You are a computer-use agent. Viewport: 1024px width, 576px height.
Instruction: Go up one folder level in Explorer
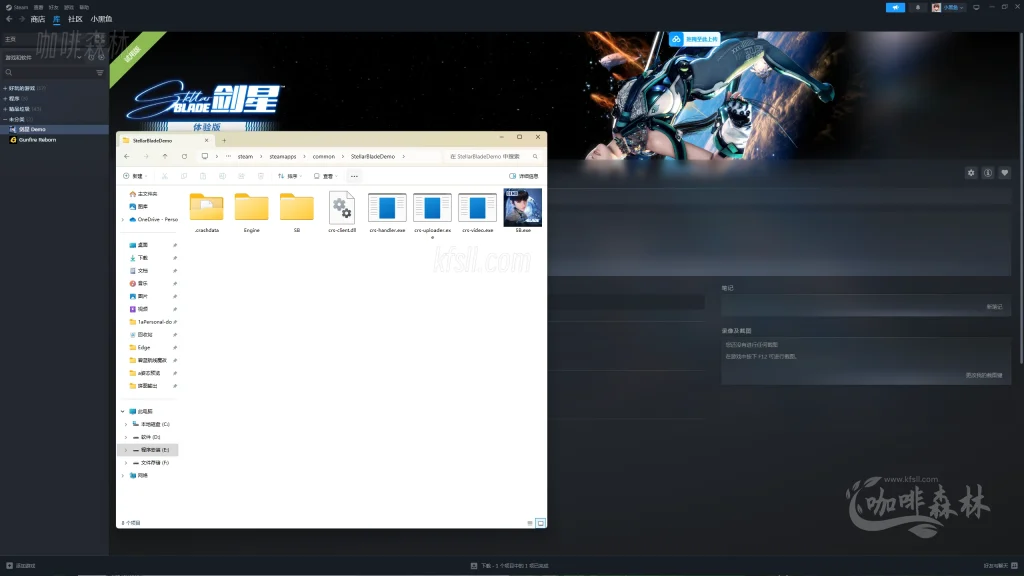(x=165, y=157)
